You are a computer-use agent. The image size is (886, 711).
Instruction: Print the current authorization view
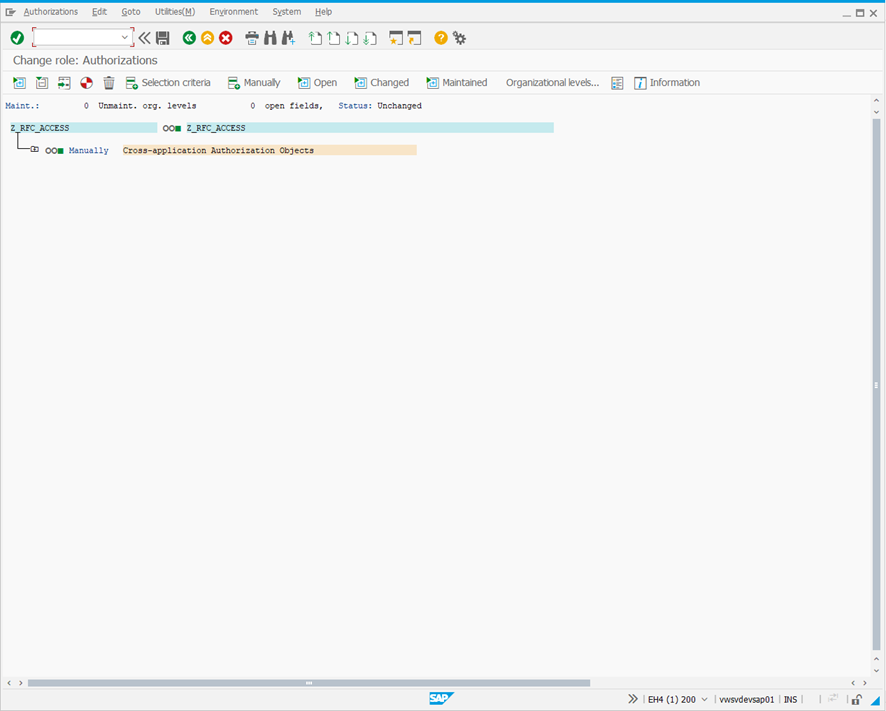click(x=251, y=37)
